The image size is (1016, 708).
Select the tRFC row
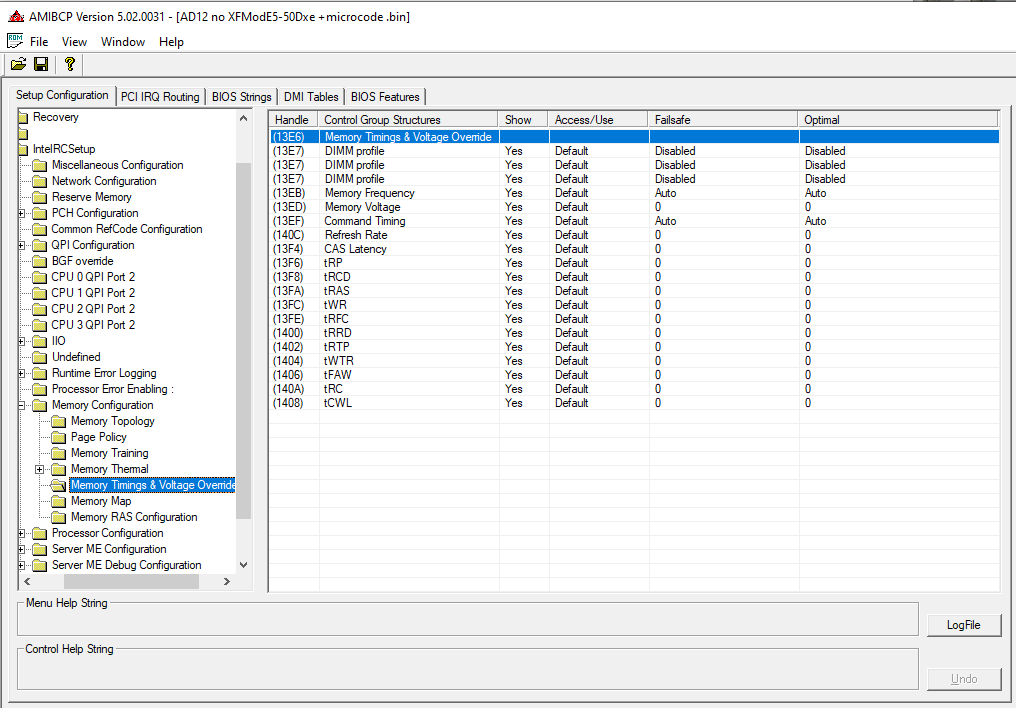(634, 319)
